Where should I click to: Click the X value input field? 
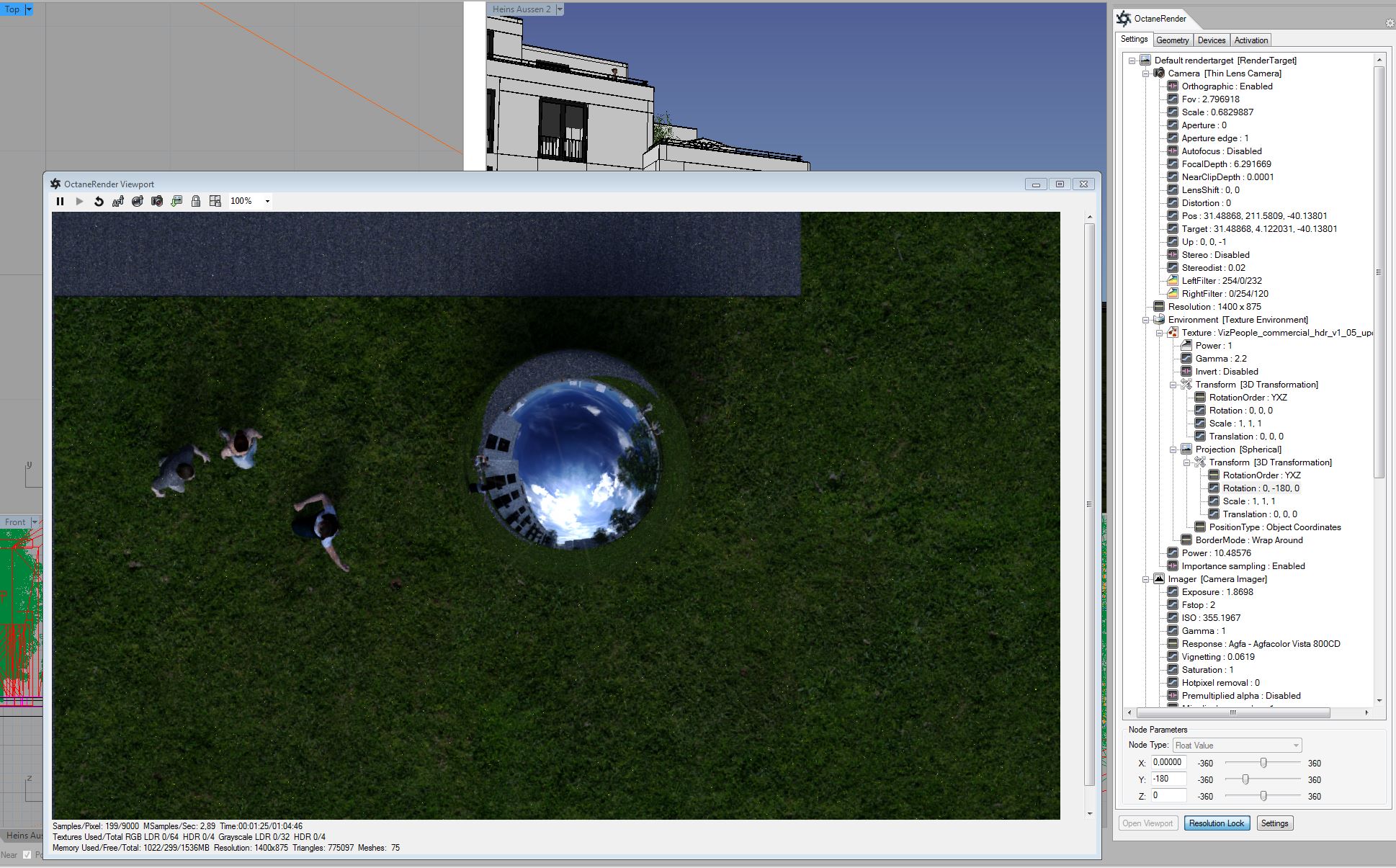(1168, 762)
